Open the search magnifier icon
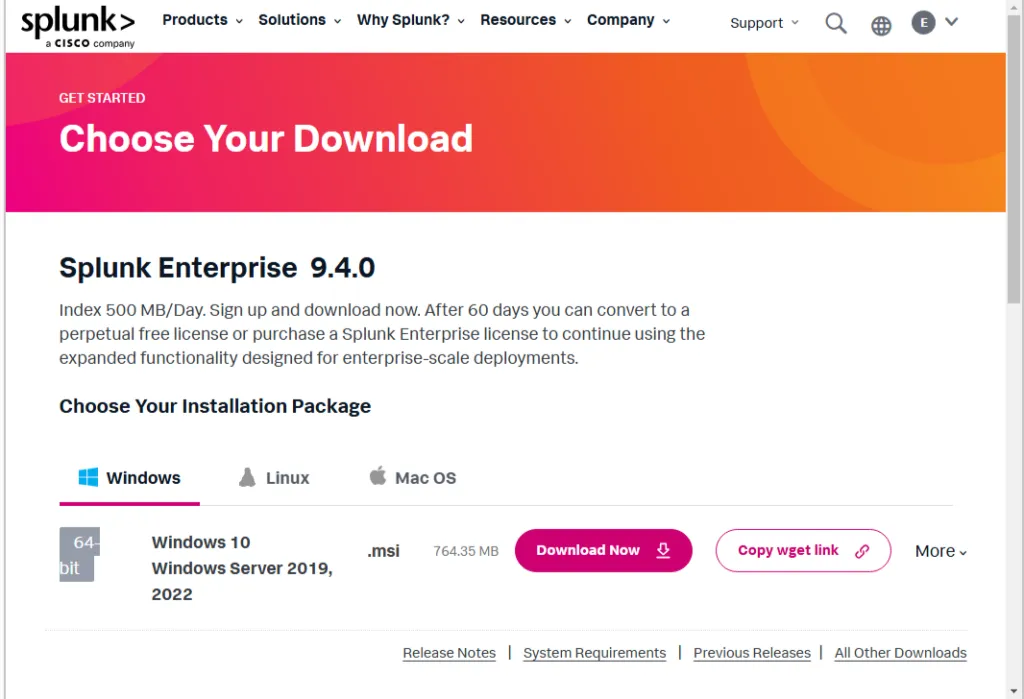 pos(835,24)
